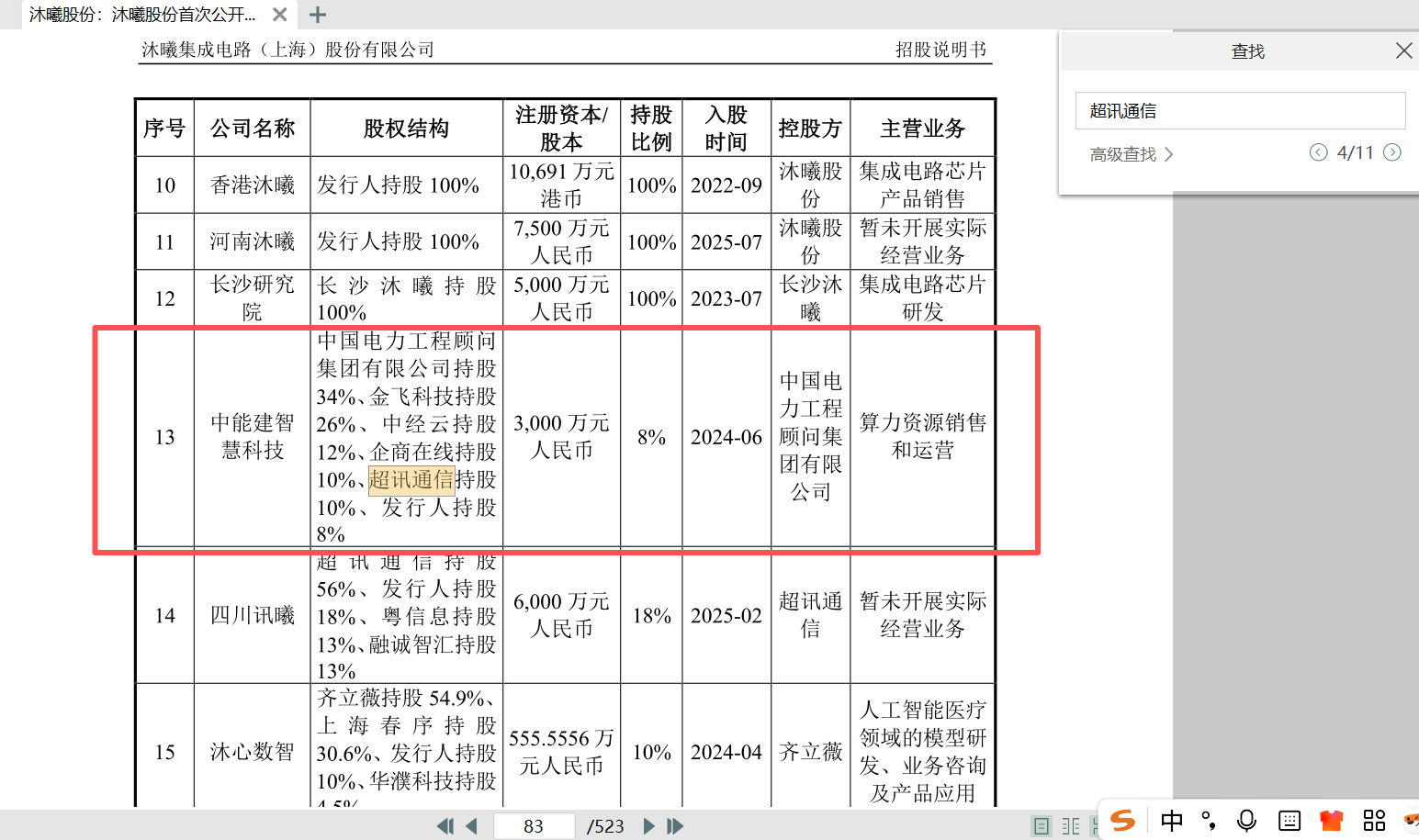Click 招股说明书 page header text
The width and height of the screenshot is (1419, 840).
(941, 50)
